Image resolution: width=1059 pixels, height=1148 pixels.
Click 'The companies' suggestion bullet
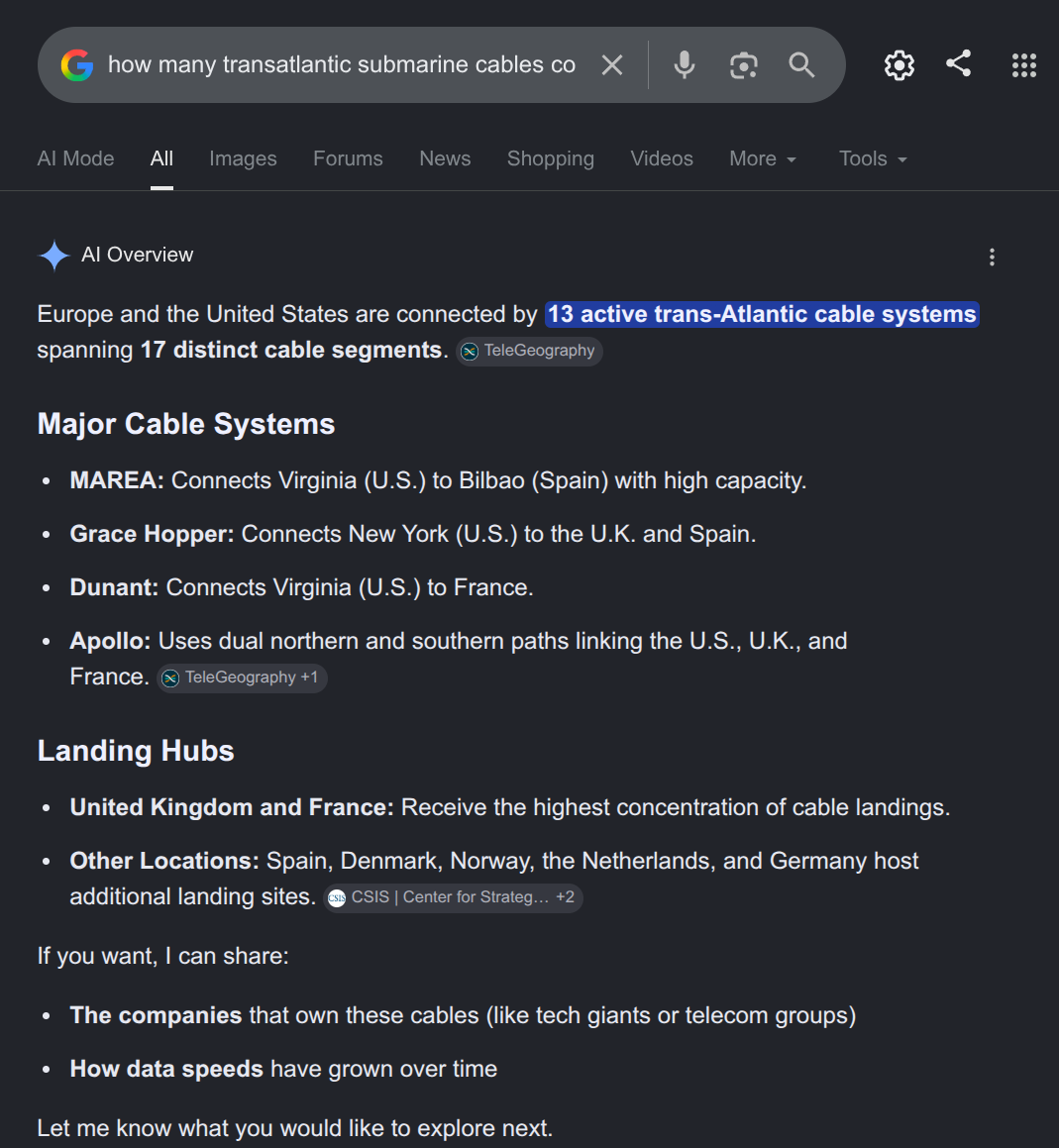point(463,1016)
